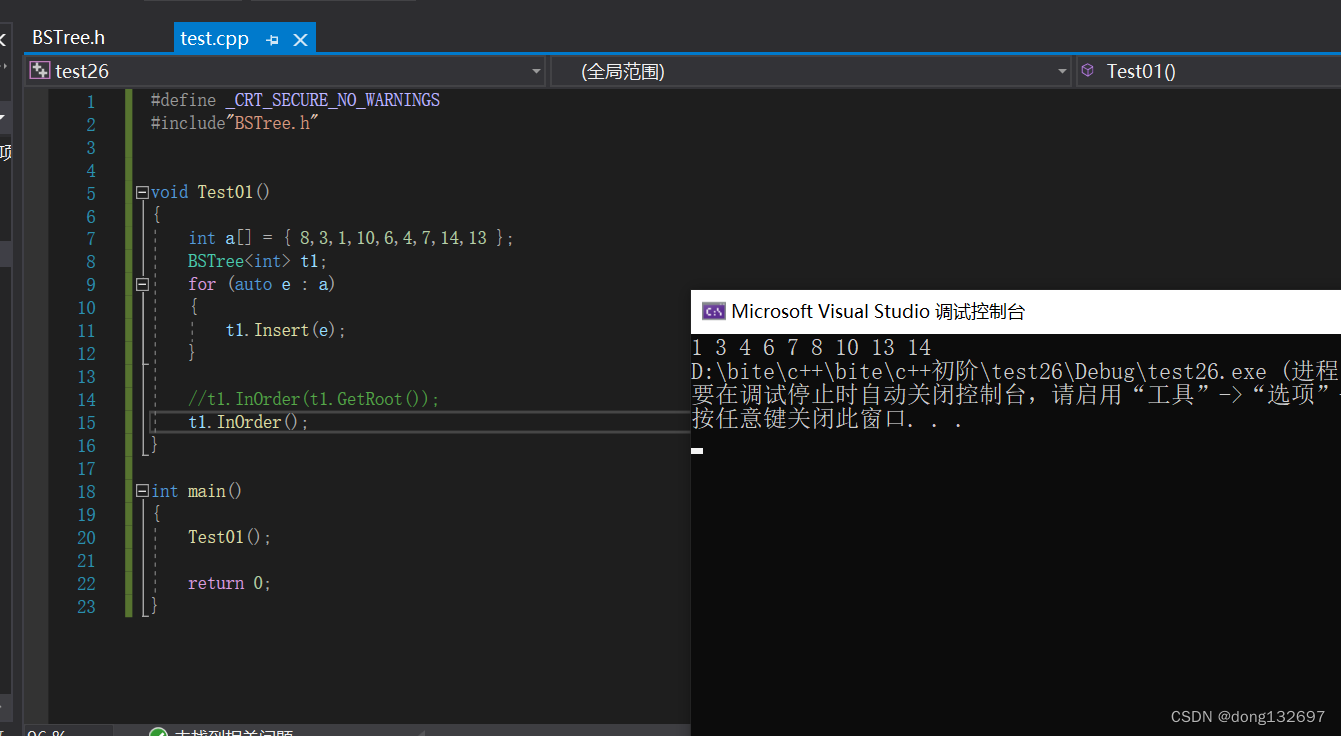Click the for (auto e : a) line

point(261,284)
